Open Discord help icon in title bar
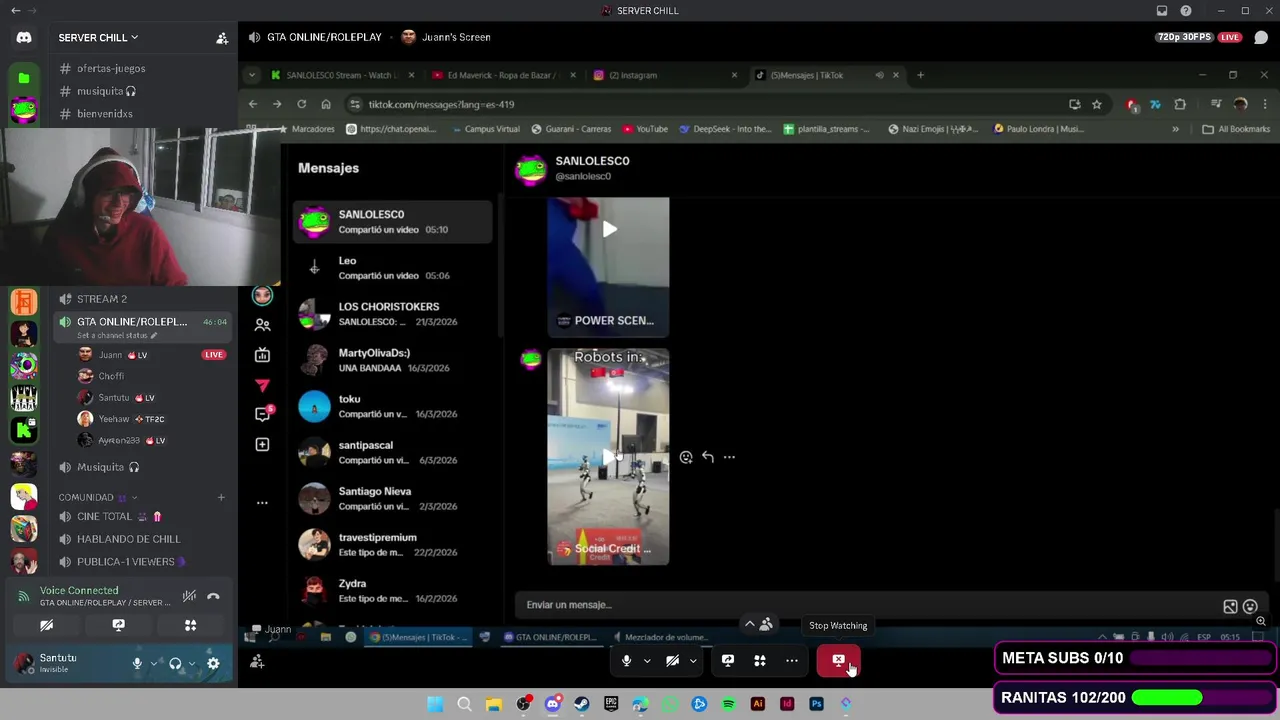The width and height of the screenshot is (1280, 720). [x=1186, y=11]
